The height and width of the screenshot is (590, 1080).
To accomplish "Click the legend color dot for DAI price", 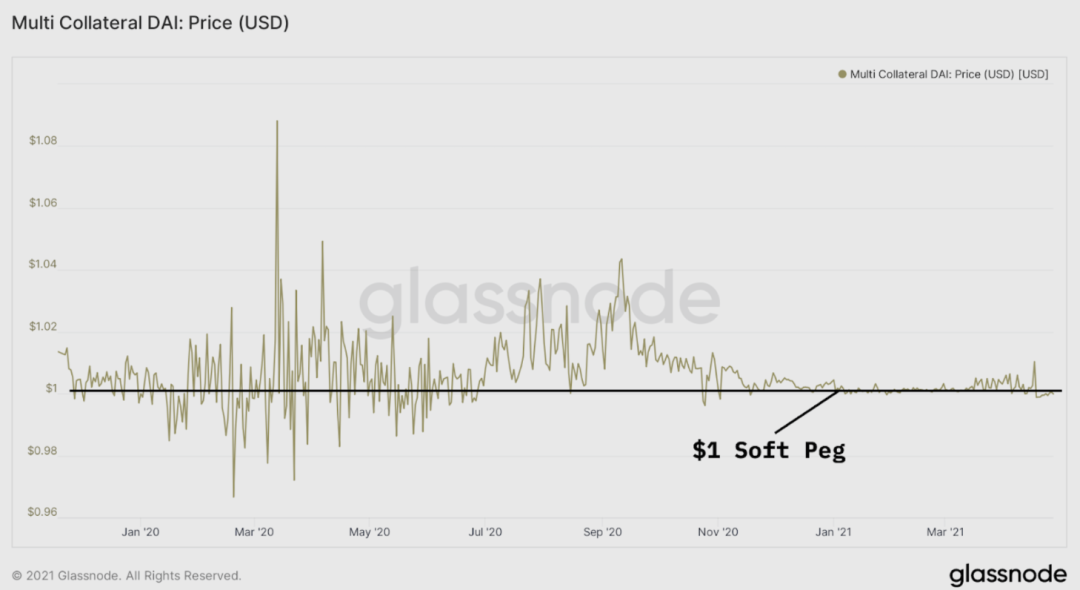I will coord(842,74).
